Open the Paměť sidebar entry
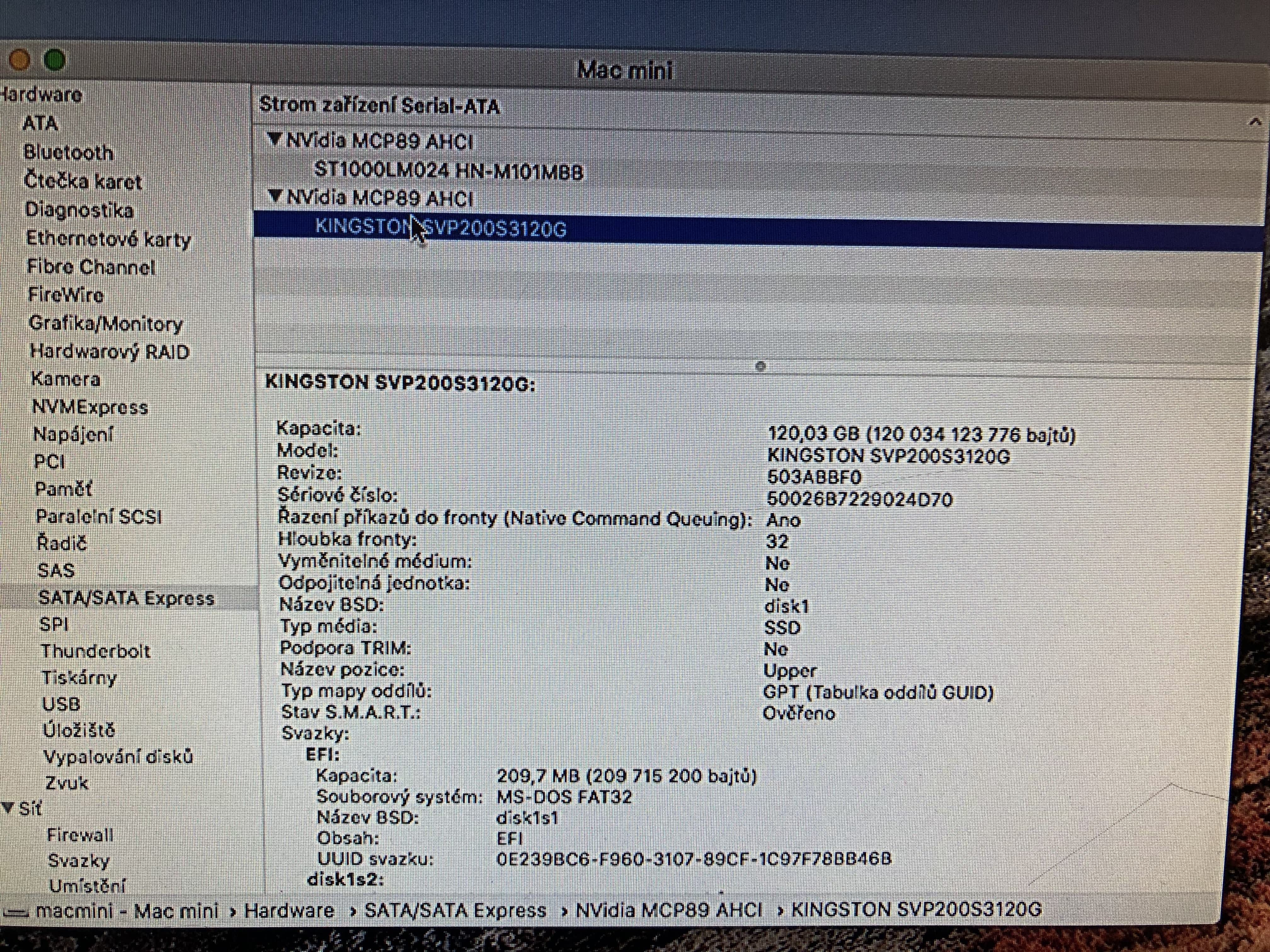 63,490
